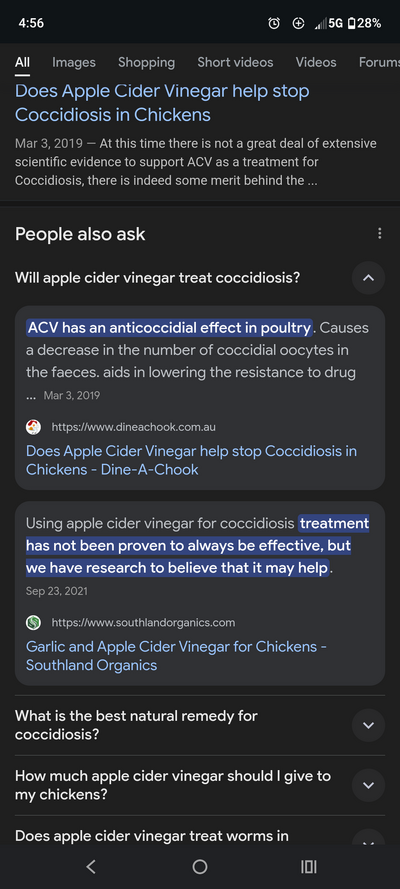Switch to the Images tab

74,62
